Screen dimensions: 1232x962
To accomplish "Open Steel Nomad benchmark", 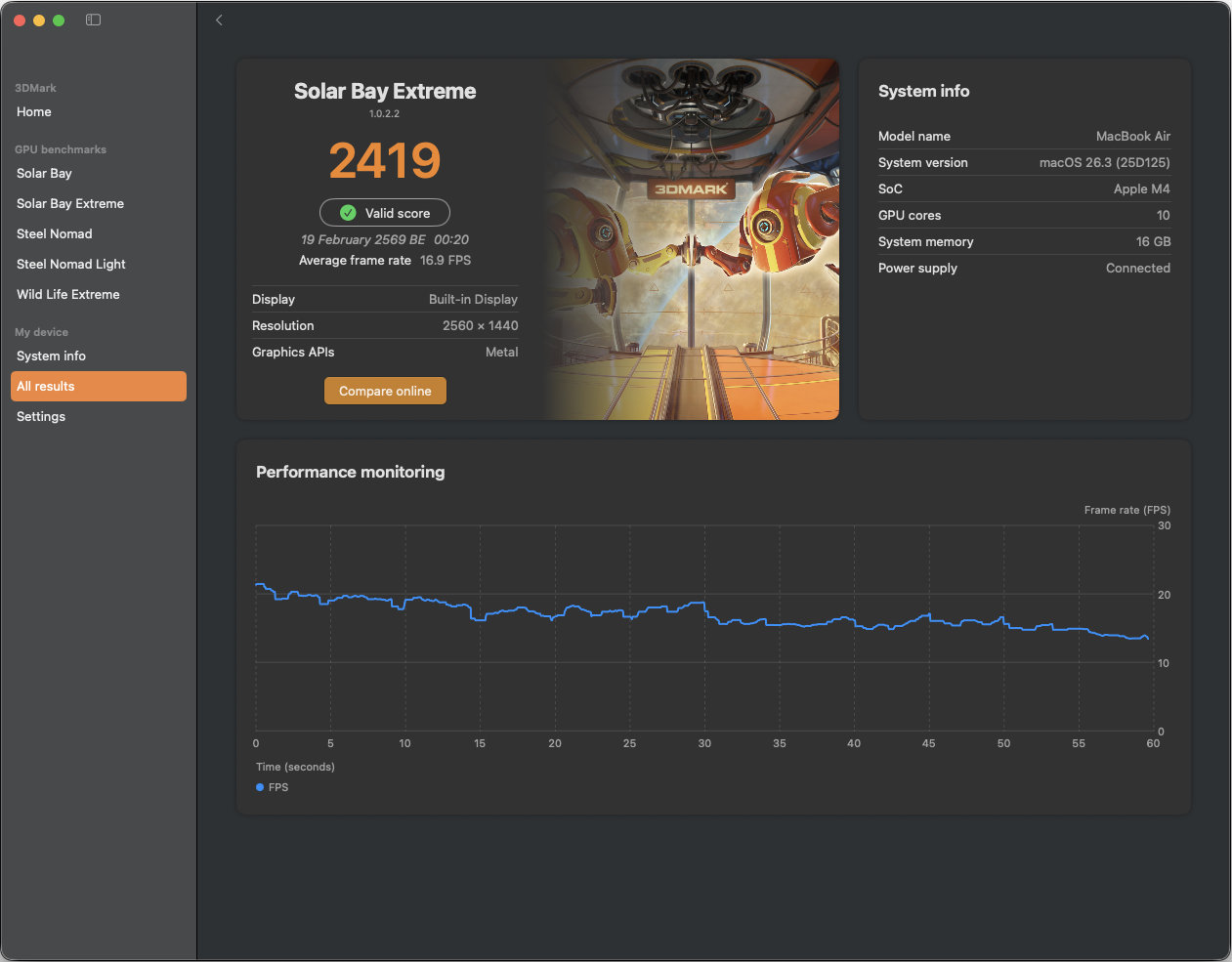I will click(55, 234).
